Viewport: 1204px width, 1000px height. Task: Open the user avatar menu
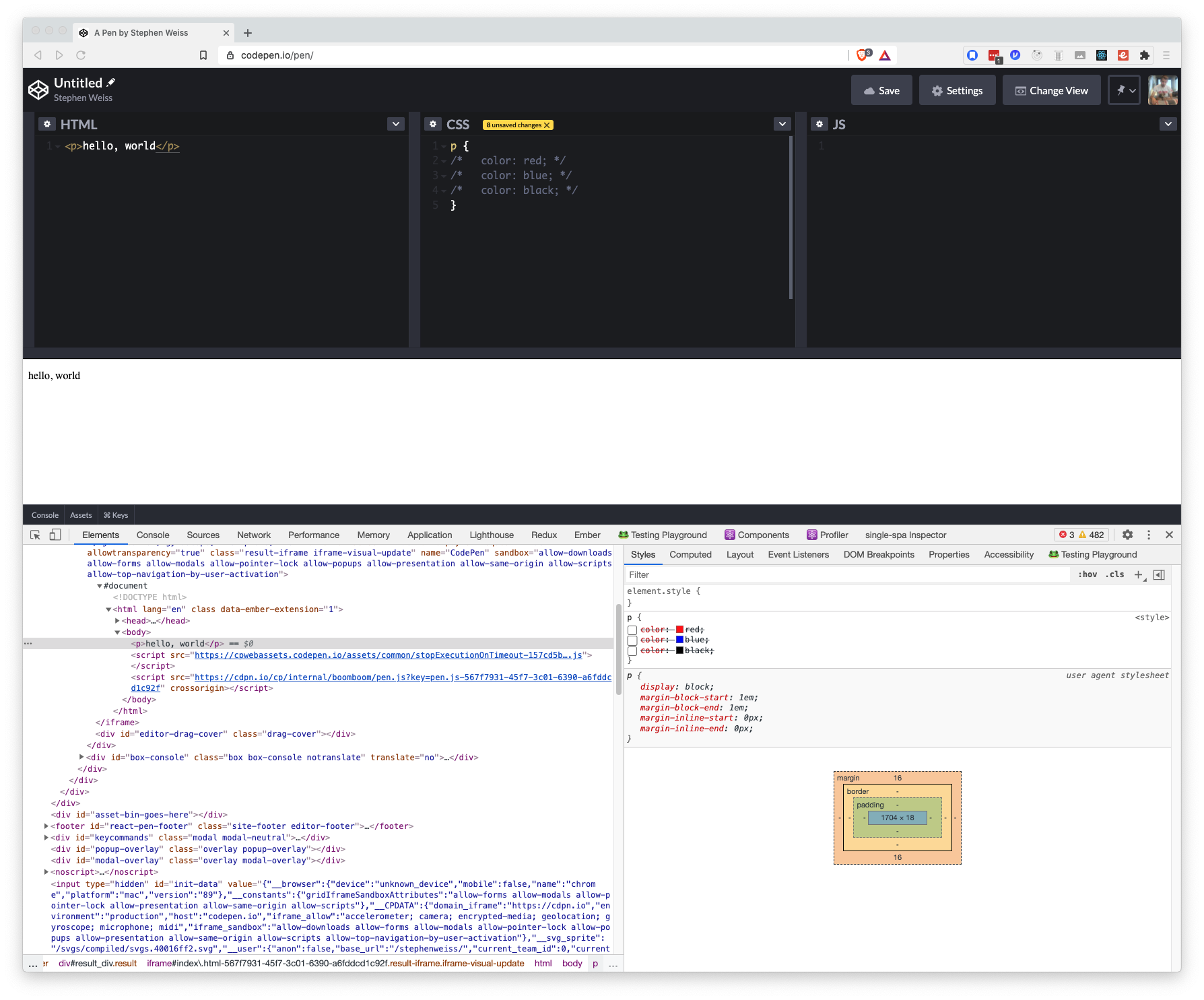coord(1163,90)
